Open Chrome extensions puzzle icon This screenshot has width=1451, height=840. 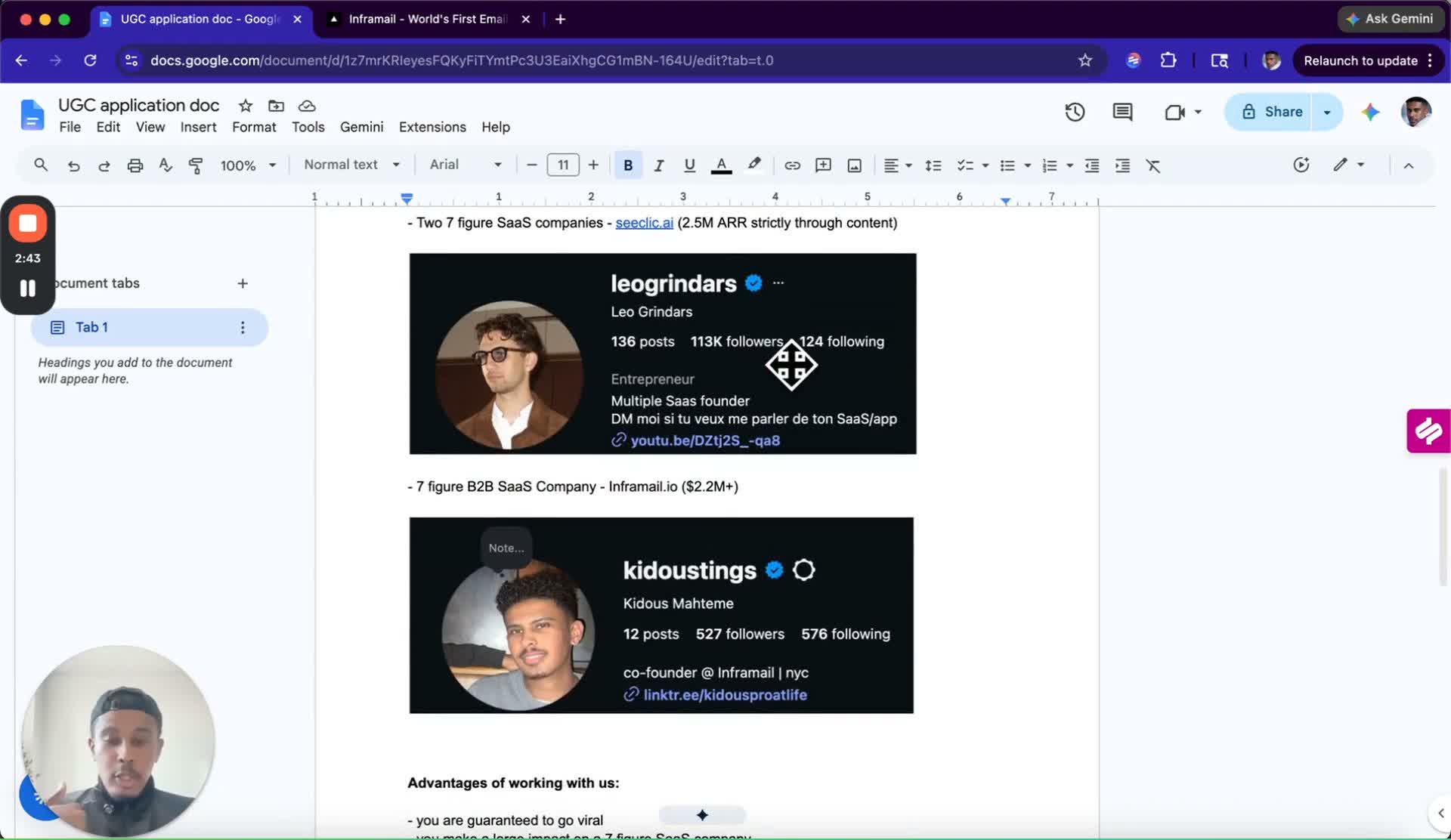[x=1168, y=60]
